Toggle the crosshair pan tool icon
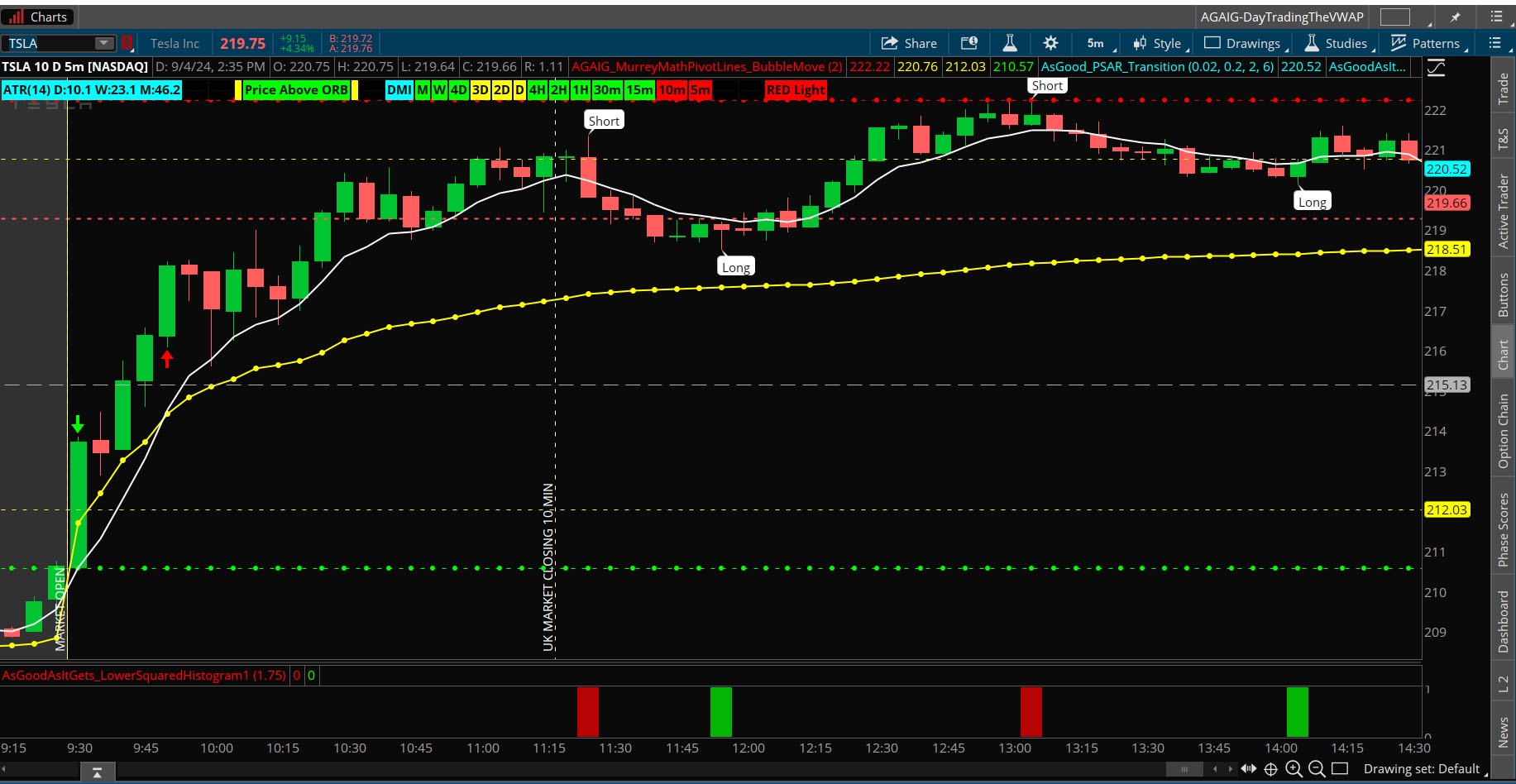The width and height of the screenshot is (1516, 784). click(x=1271, y=769)
